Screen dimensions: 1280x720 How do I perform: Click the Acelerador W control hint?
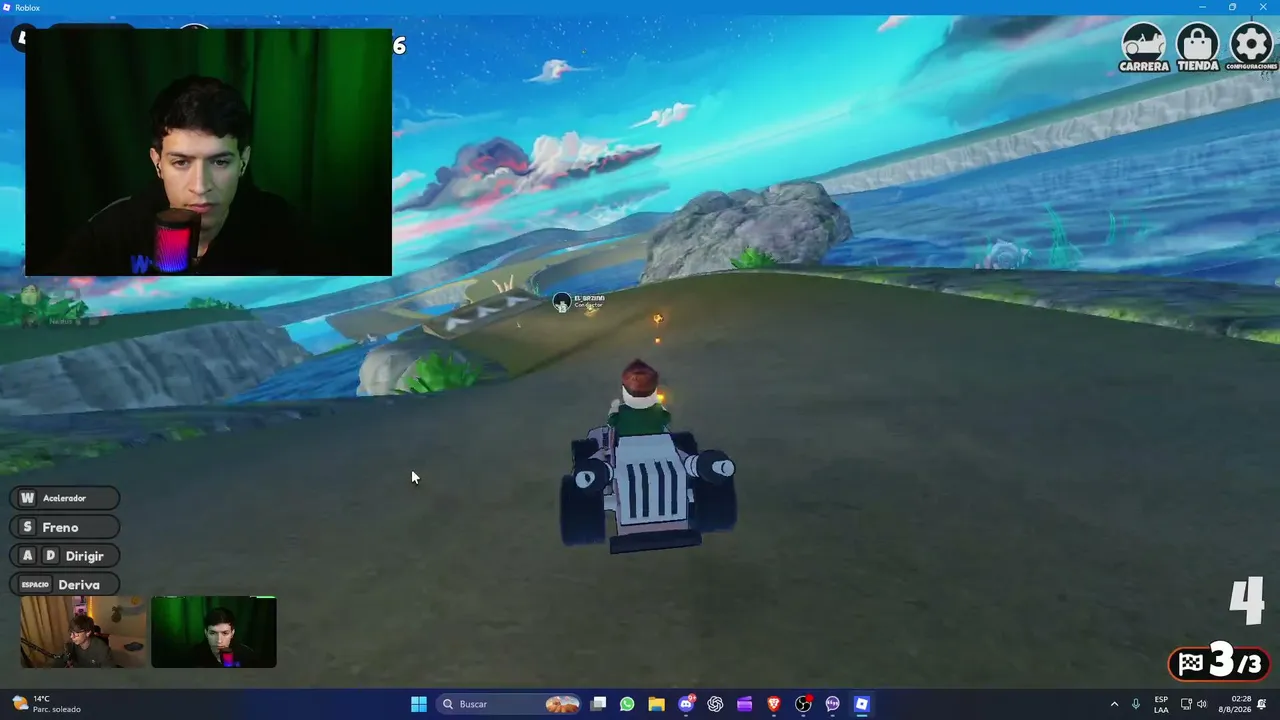(65, 498)
